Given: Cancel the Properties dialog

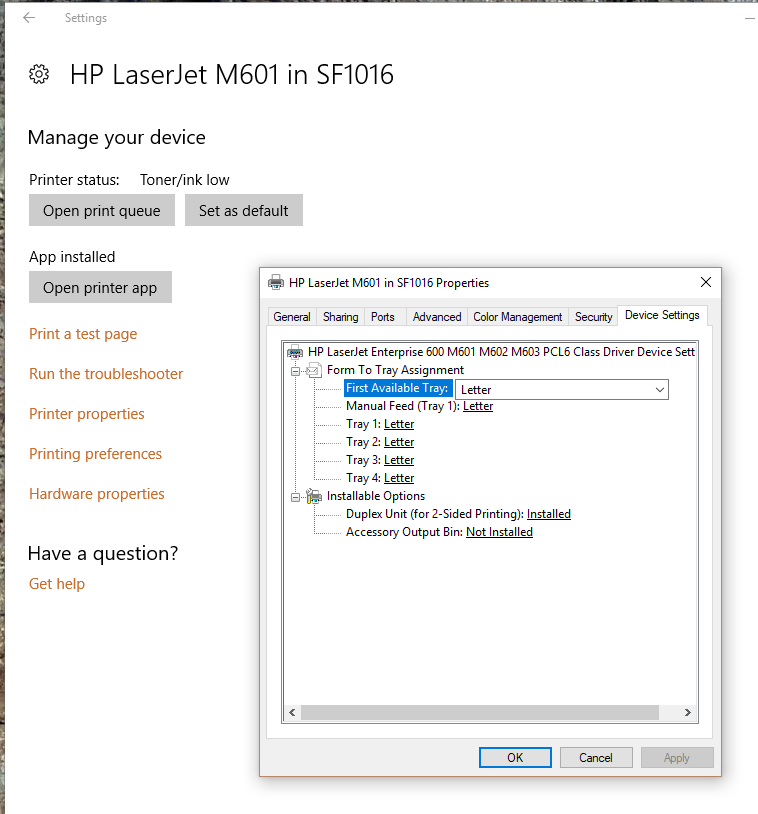Looking at the screenshot, I should coord(596,757).
